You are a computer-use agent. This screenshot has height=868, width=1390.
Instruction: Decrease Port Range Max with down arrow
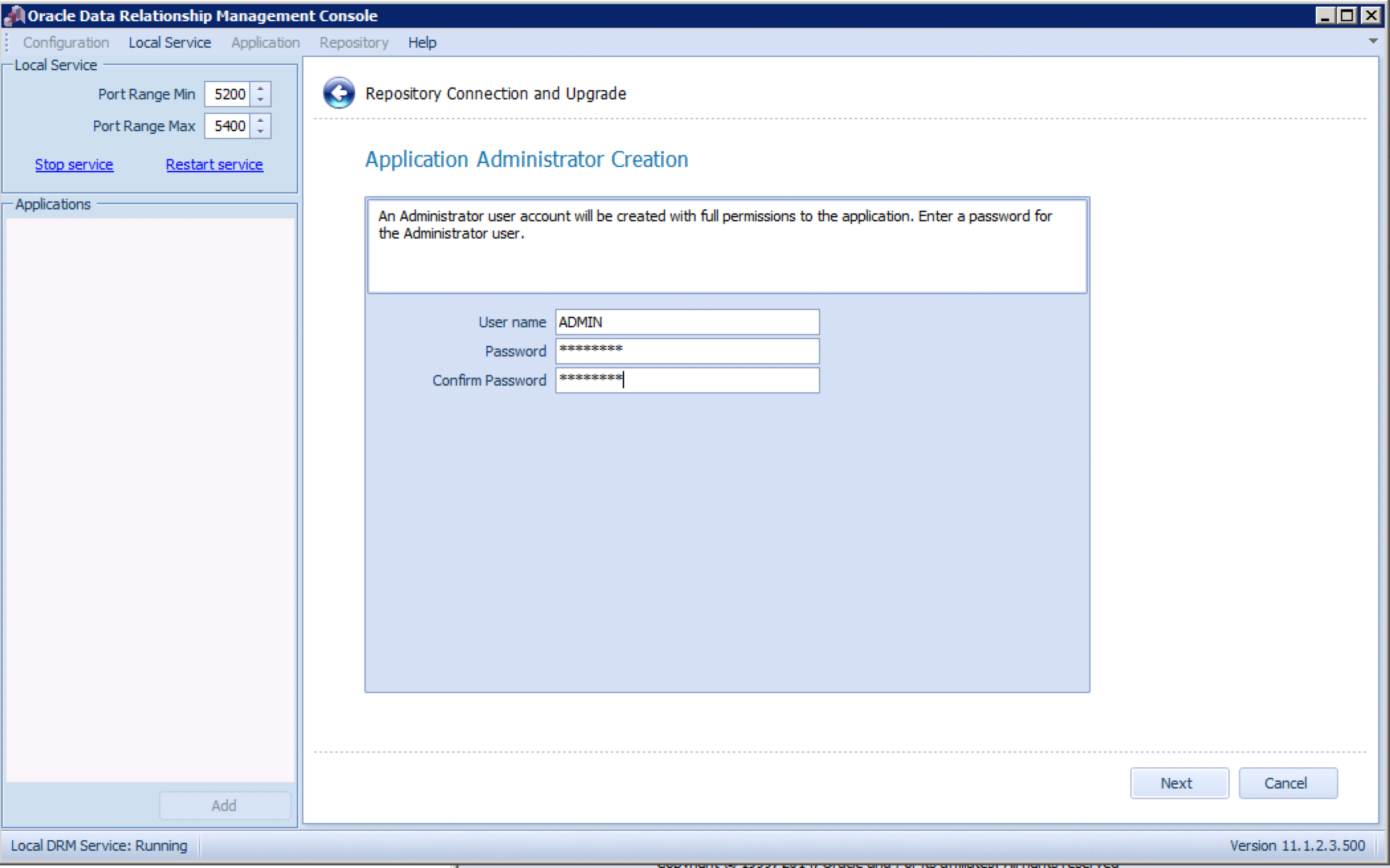tap(260, 132)
